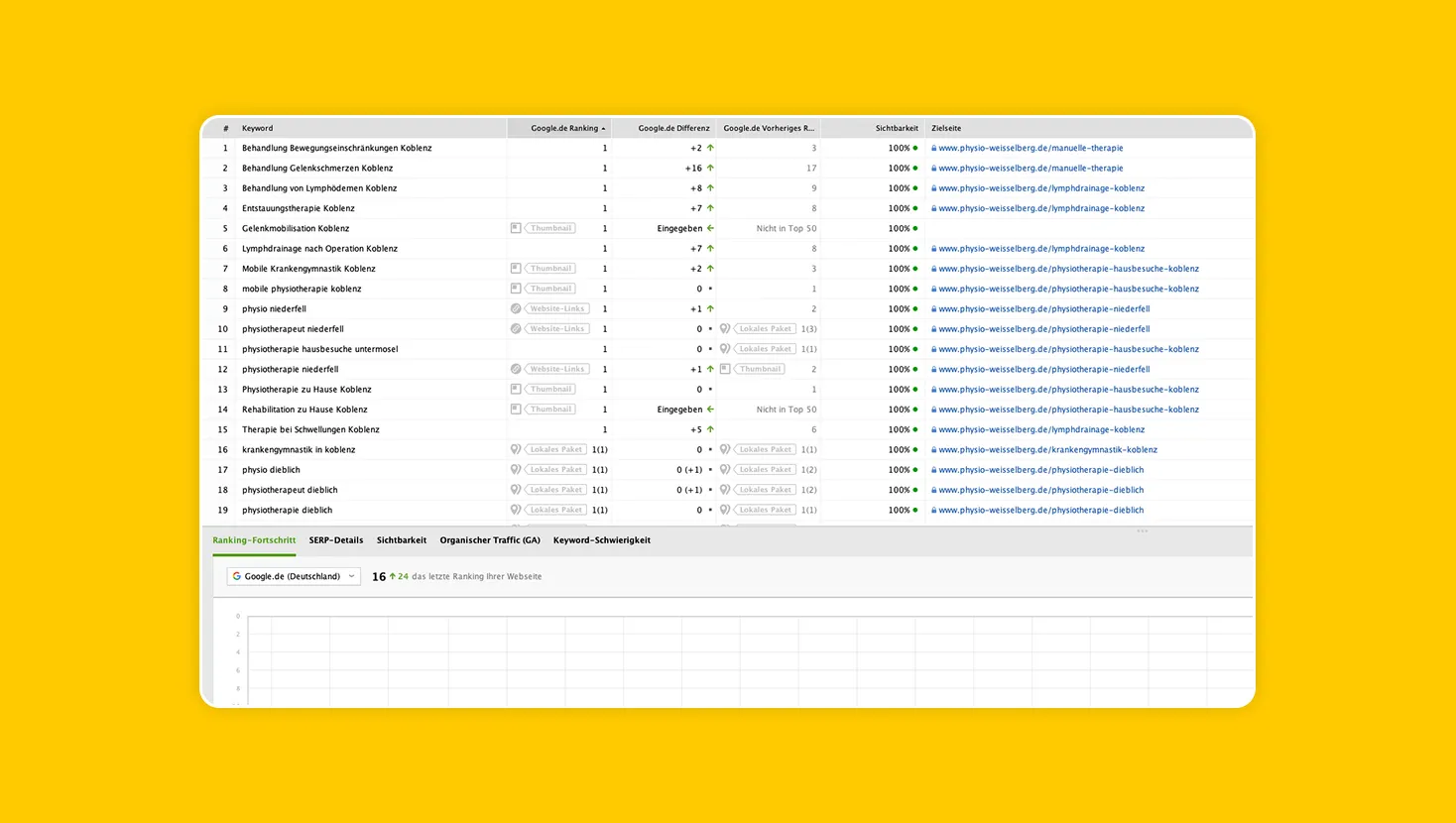The image size is (1456, 823).
Task: Click Website-Links icon for physiotherapeut niederfell
Action: tap(516, 328)
